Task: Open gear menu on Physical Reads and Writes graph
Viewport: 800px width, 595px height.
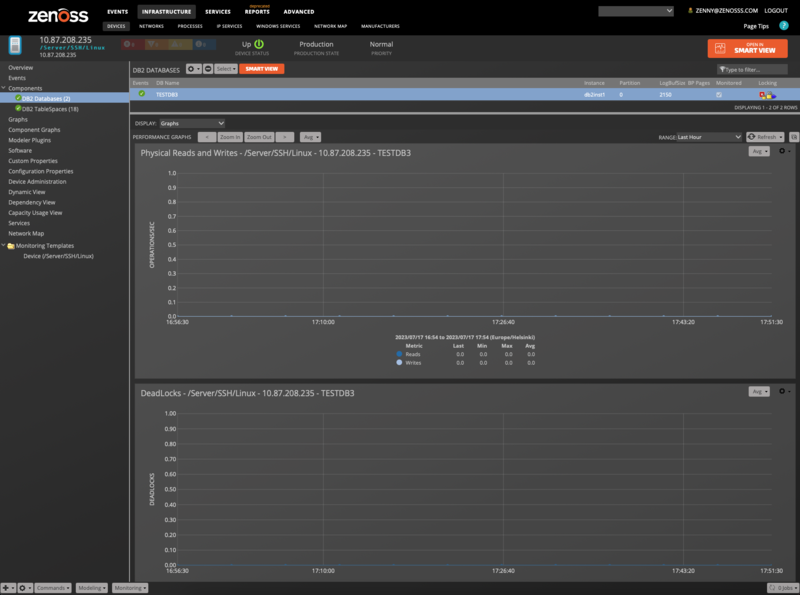Action: [x=784, y=151]
